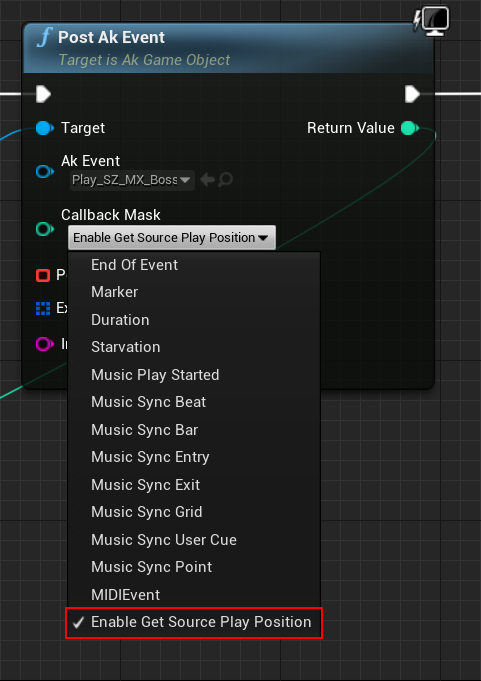
Task: Toggle the Music Sync Beat option
Action: (194, 402)
